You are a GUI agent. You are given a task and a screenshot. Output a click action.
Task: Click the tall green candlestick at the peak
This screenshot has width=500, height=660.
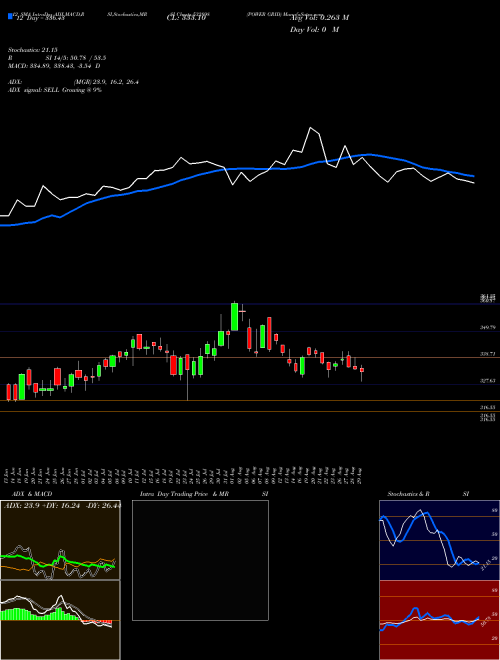(234, 317)
